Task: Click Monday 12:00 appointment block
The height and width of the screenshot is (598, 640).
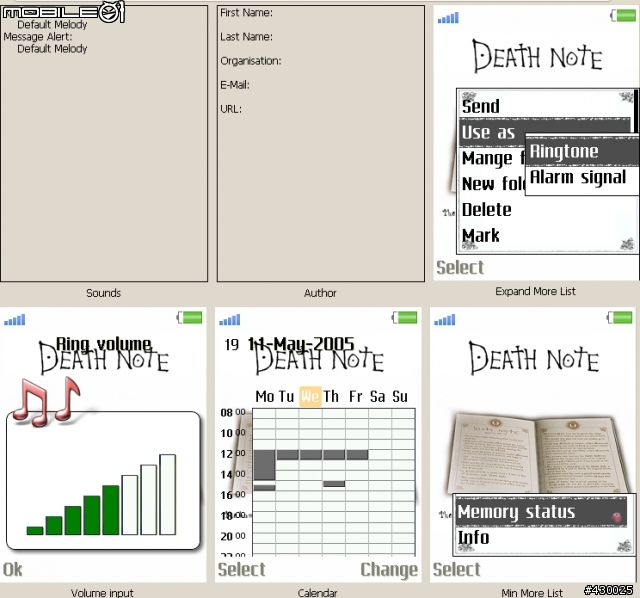Action: pyautogui.click(x=264, y=465)
